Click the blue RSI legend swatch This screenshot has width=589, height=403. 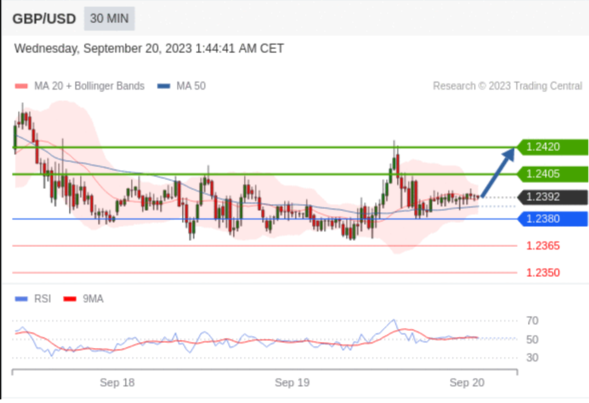point(21,299)
